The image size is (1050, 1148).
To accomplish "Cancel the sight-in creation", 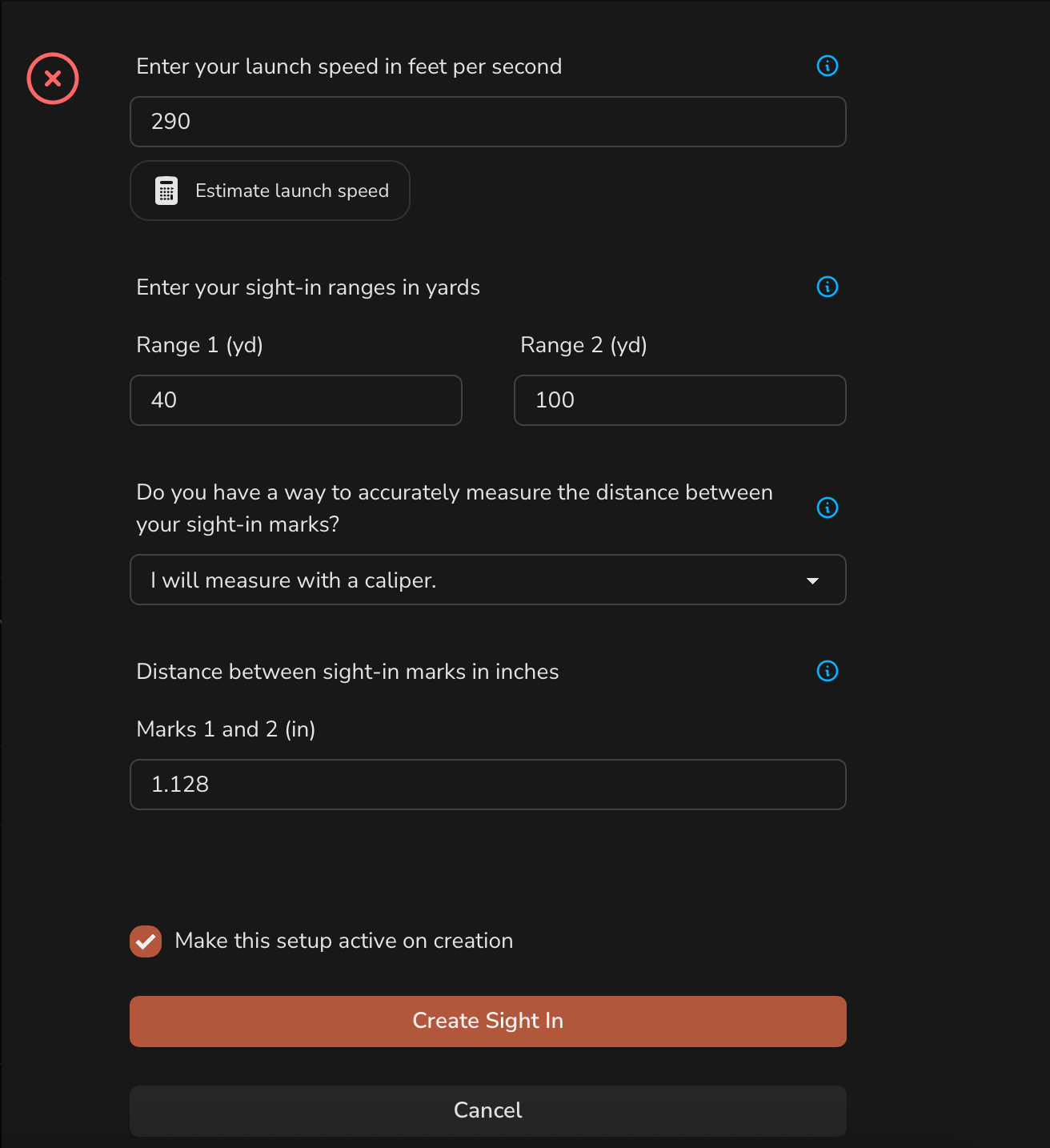I will (x=488, y=1111).
